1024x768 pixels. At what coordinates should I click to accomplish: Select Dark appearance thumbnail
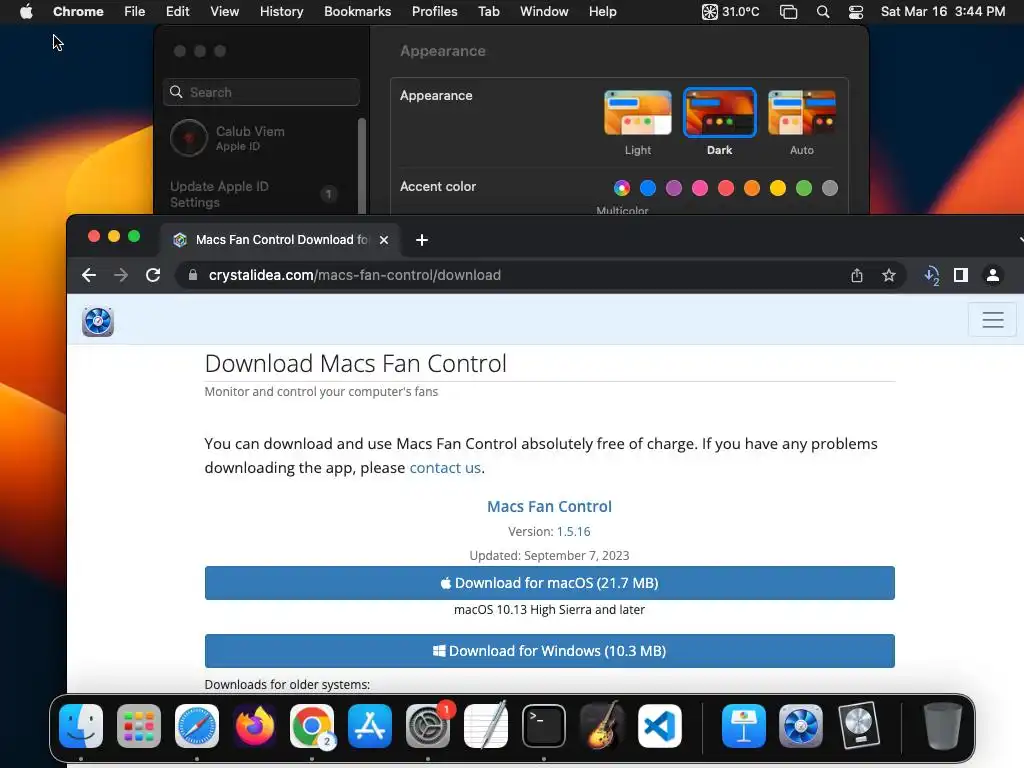point(720,113)
